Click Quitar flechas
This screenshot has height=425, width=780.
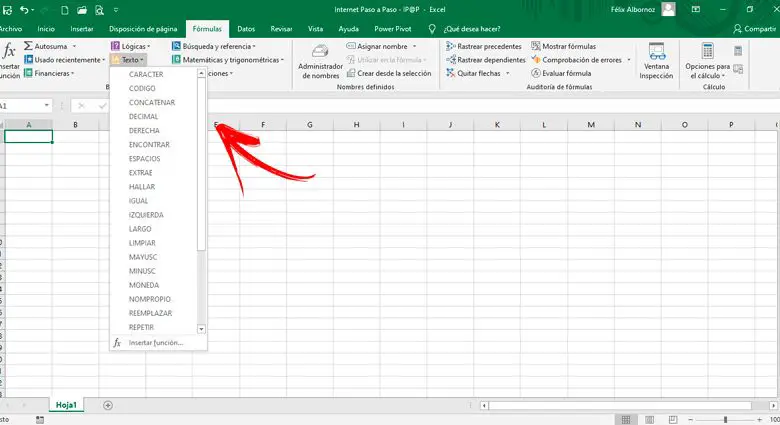click(473, 73)
